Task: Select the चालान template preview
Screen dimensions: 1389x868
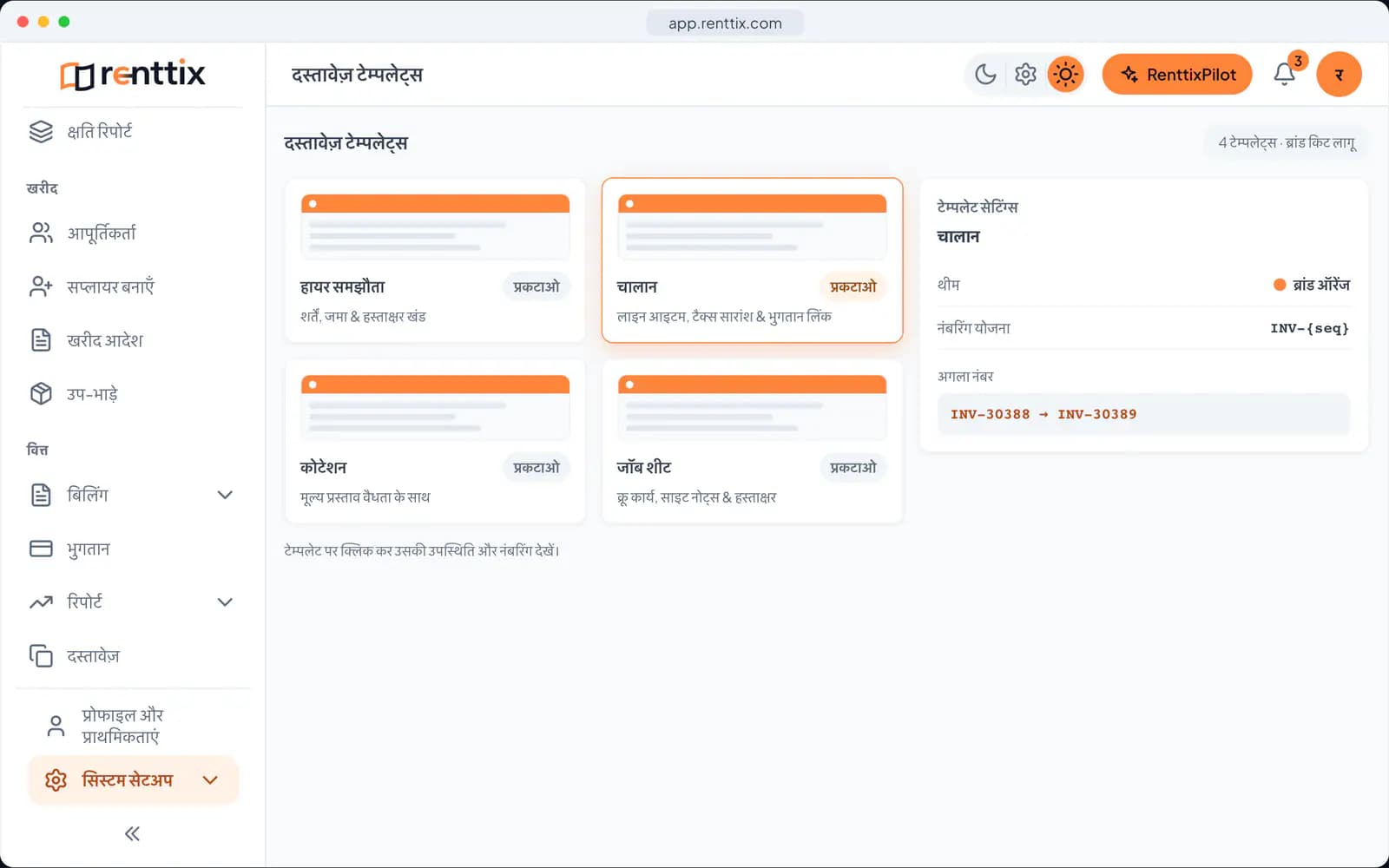Action: click(x=752, y=227)
